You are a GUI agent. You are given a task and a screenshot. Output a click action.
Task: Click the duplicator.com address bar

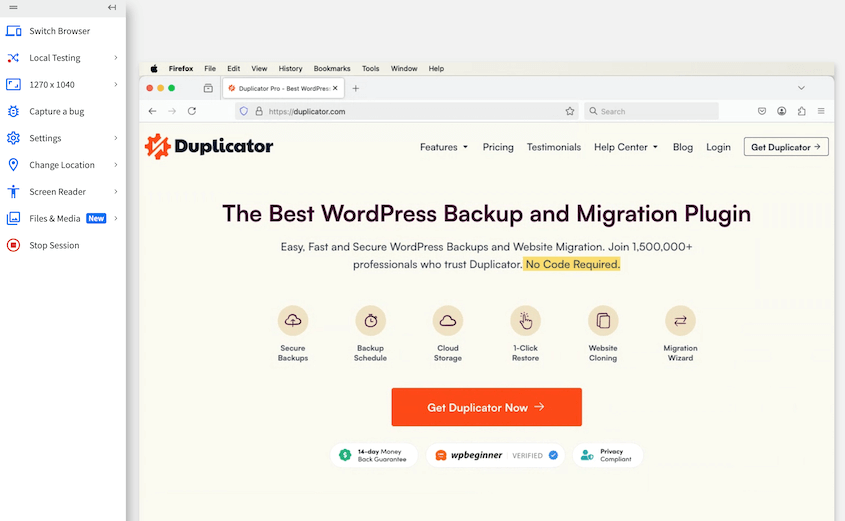pos(407,111)
